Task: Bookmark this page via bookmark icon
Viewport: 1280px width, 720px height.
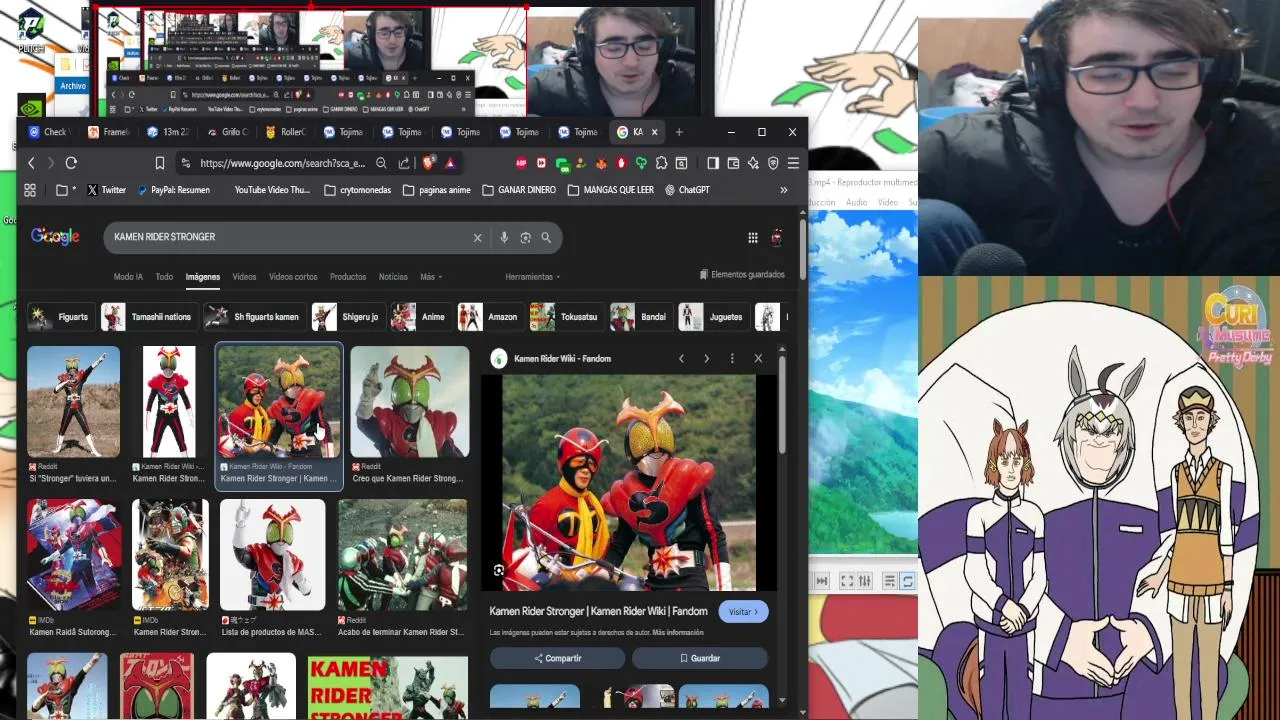Action: pyautogui.click(x=159, y=163)
